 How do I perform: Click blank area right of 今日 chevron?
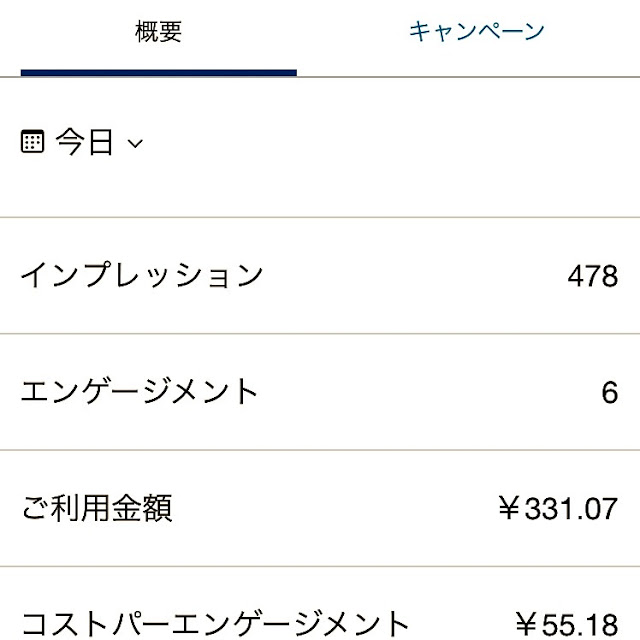[x=388, y=142]
